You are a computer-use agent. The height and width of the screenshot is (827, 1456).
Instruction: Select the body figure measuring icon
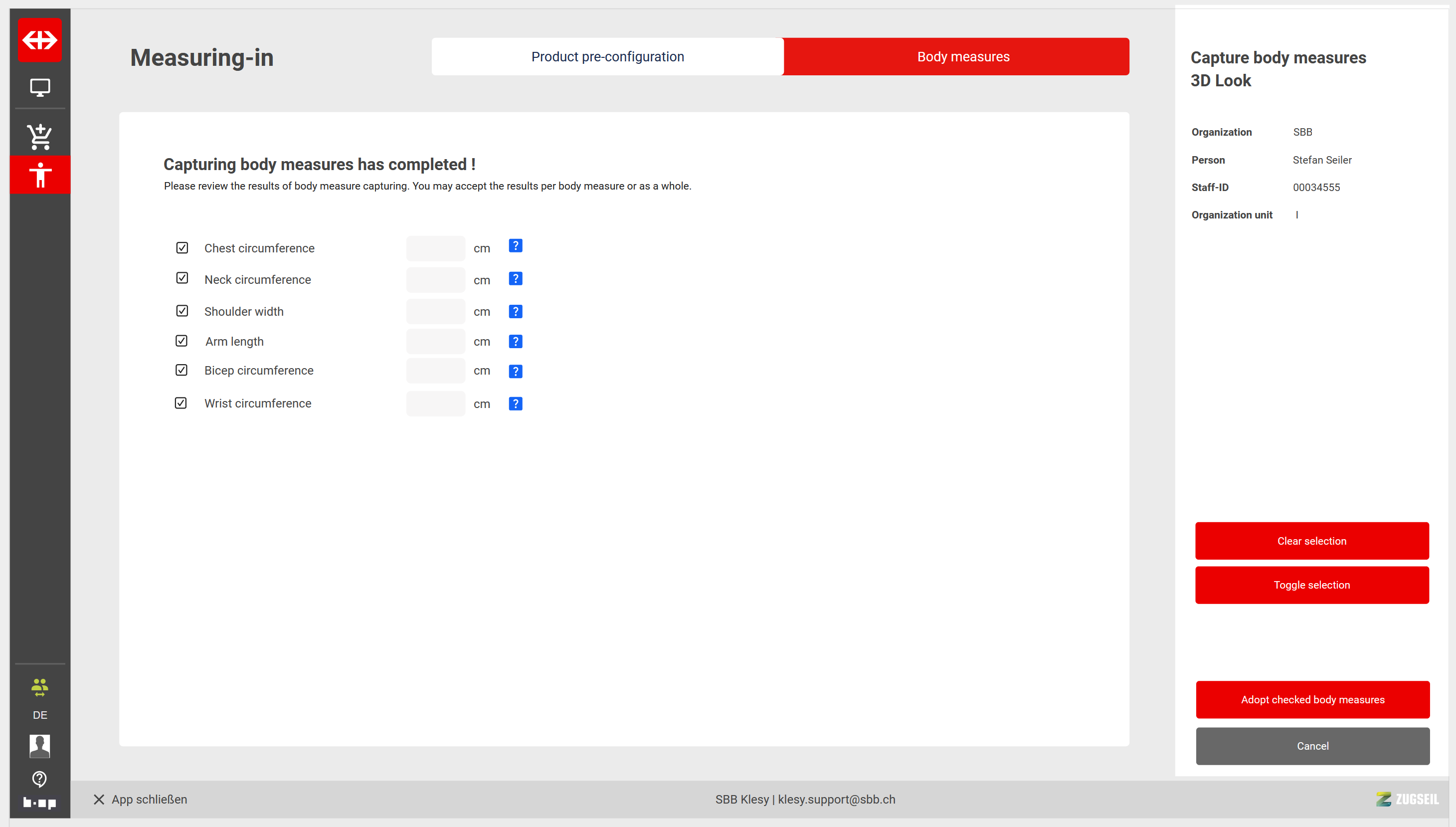[40, 175]
